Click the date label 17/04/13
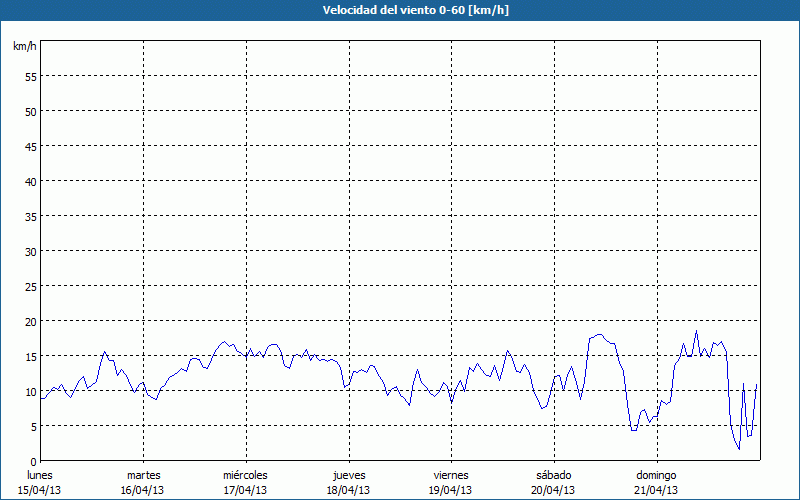The image size is (800, 500). click(x=245, y=490)
